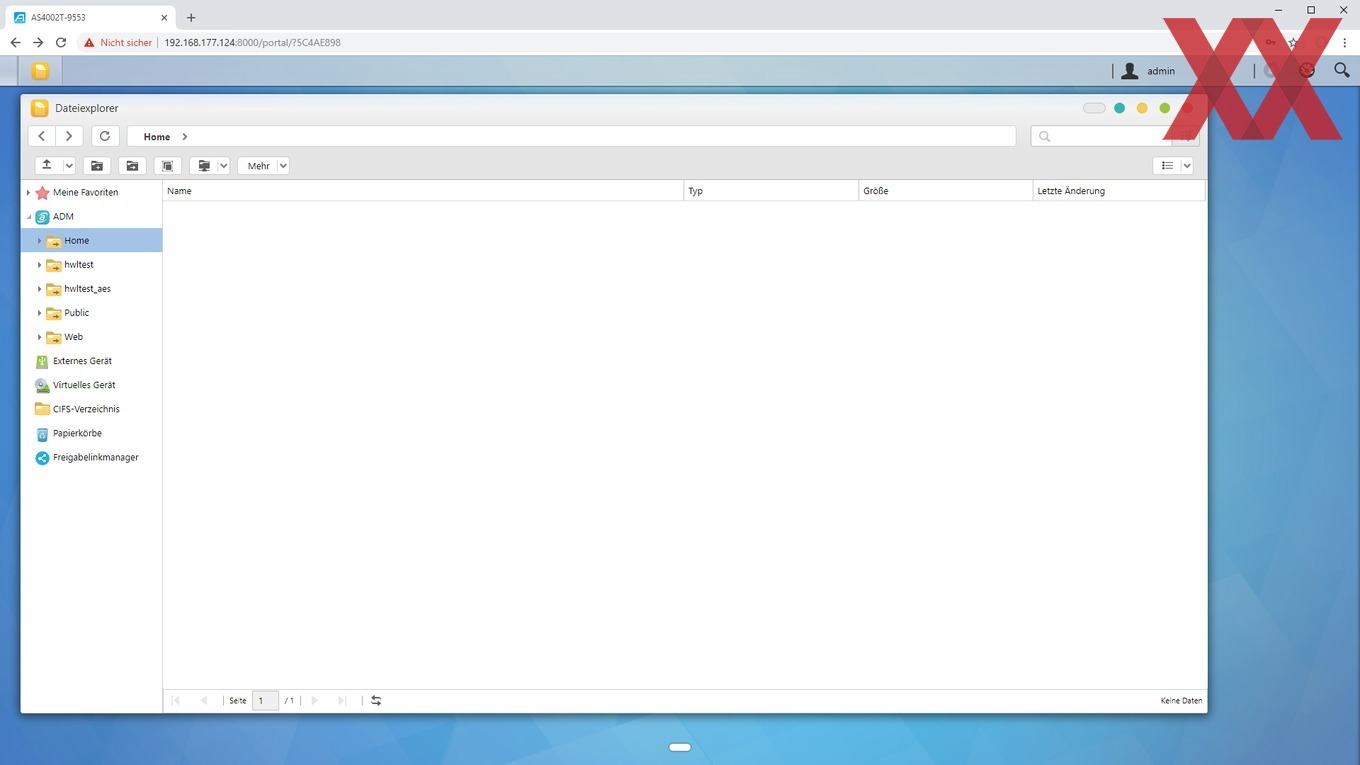Click the folder-with-plus icon in the toolbar
Viewport: 1360px width, 765px height.
(x=97, y=166)
